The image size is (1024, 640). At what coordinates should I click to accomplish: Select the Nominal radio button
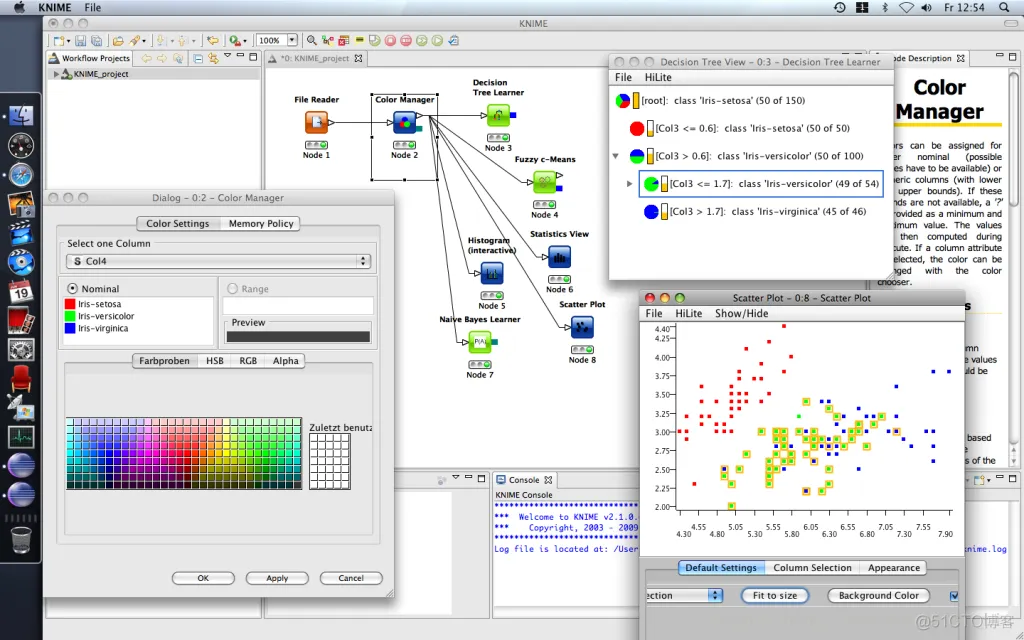point(72,288)
